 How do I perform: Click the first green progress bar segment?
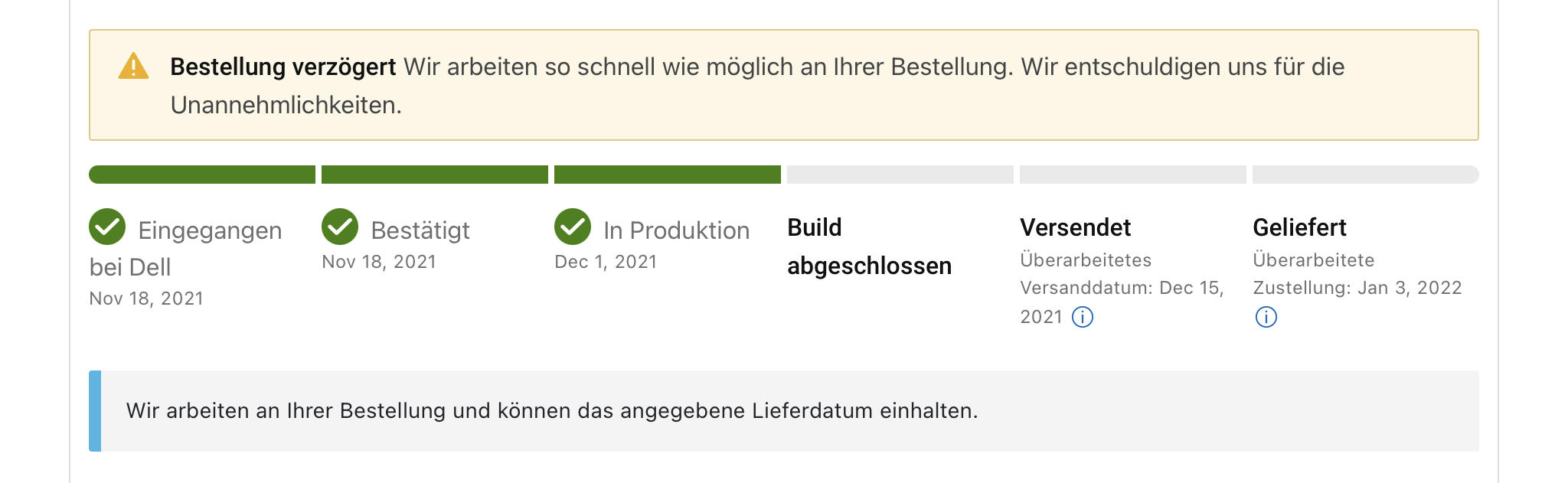[202, 175]
